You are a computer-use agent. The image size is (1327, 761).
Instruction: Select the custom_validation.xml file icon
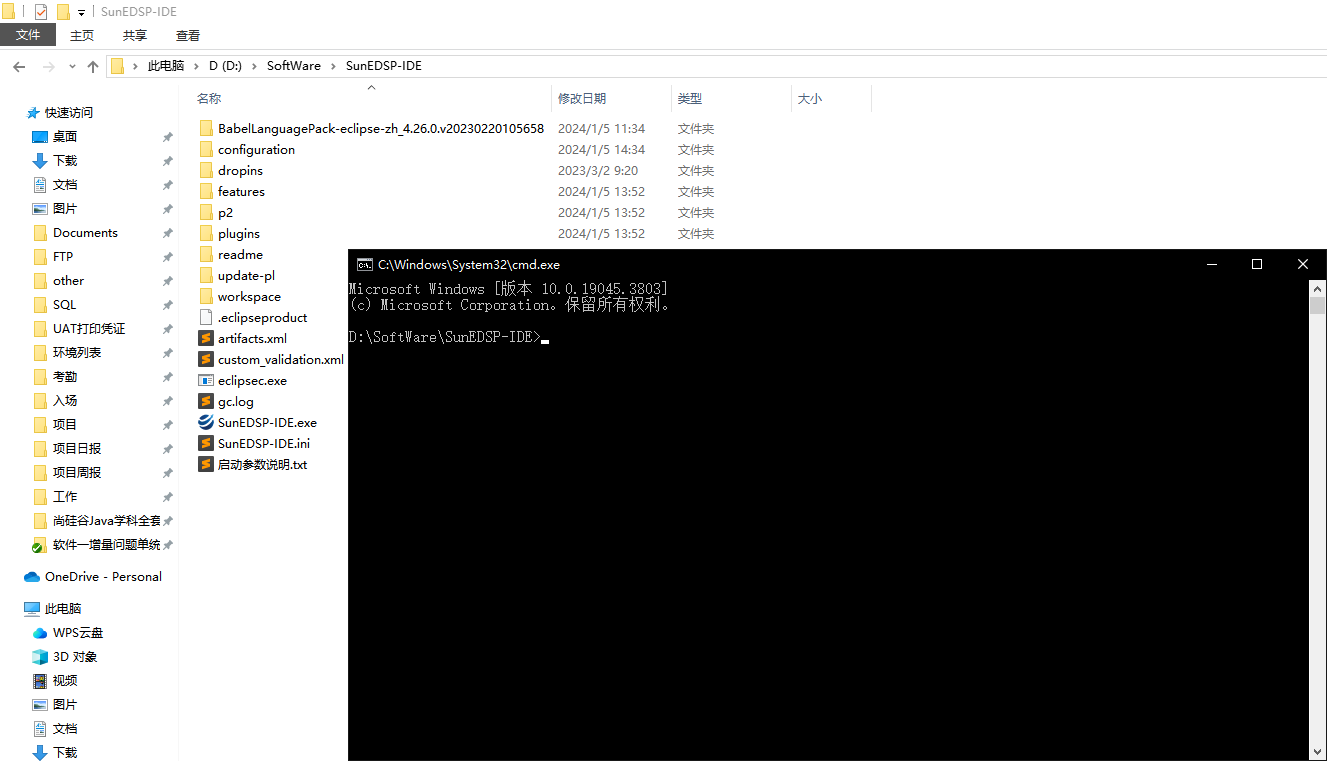(206, 359)
